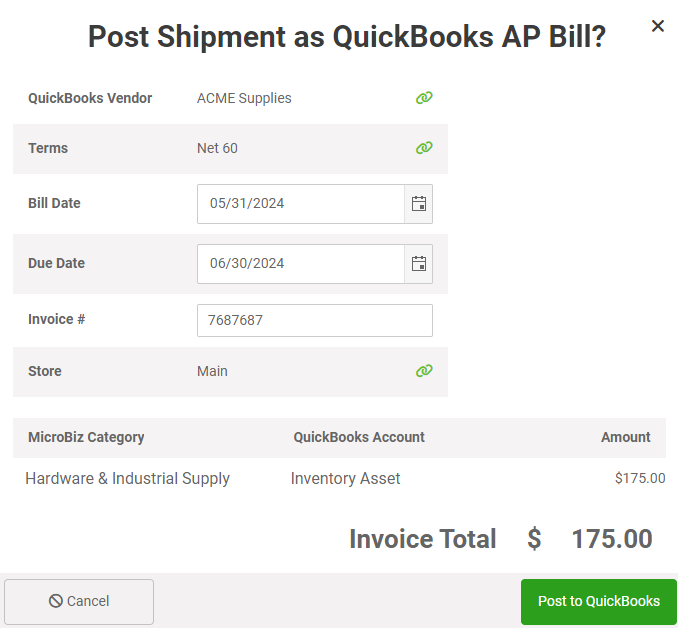The image size is (678, 628).
Task: Click the Store Main link icon
Action: pyautogui.click(x=424, y=371)
